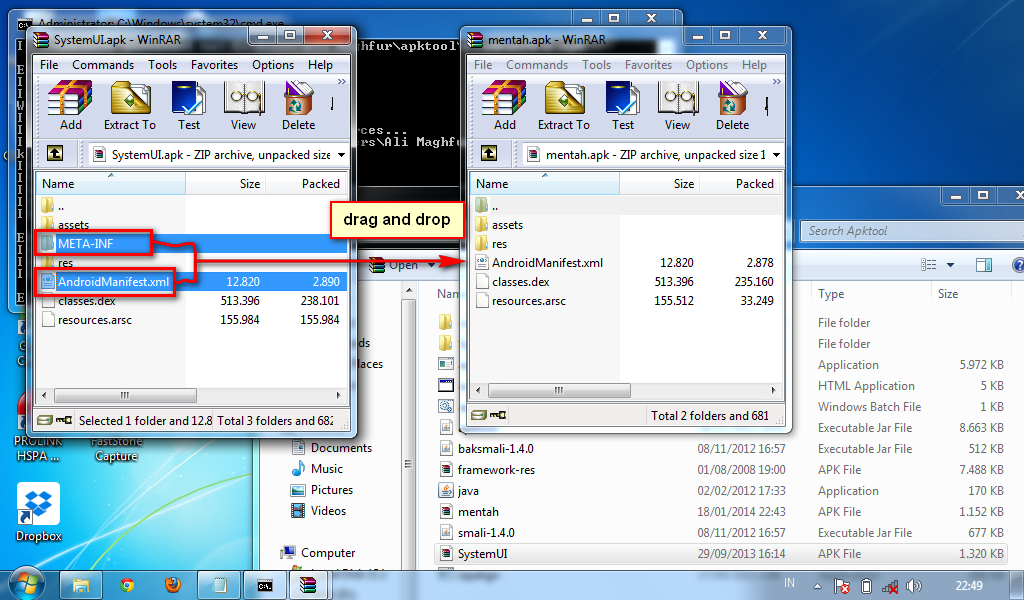Open the Open button dropdown arrow
The height and width of the screenshot is (600, 1024).
(x=430, y=265)
